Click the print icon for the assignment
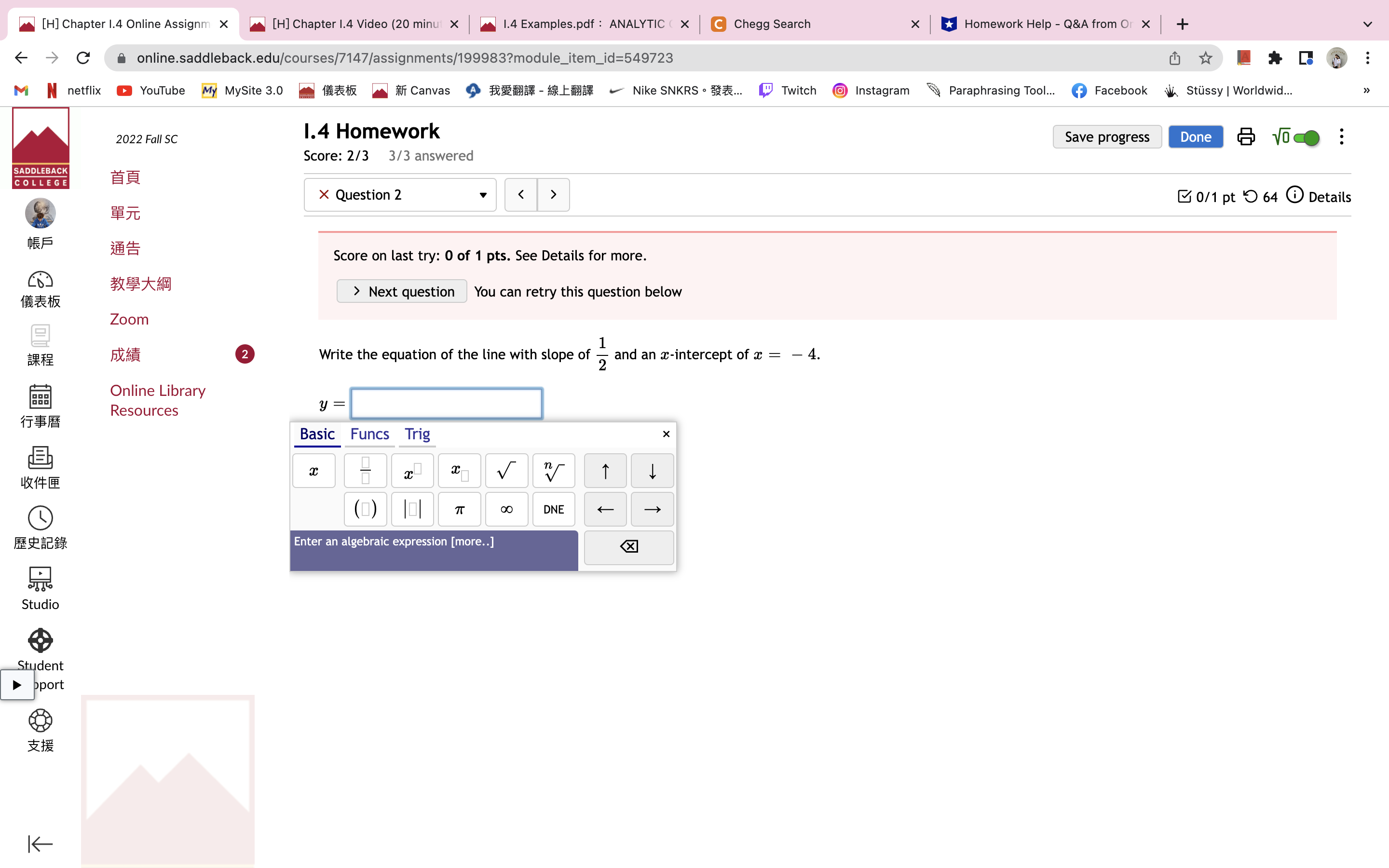The height and width of the screenshot is (868, 1389). tap(1245, 136)
